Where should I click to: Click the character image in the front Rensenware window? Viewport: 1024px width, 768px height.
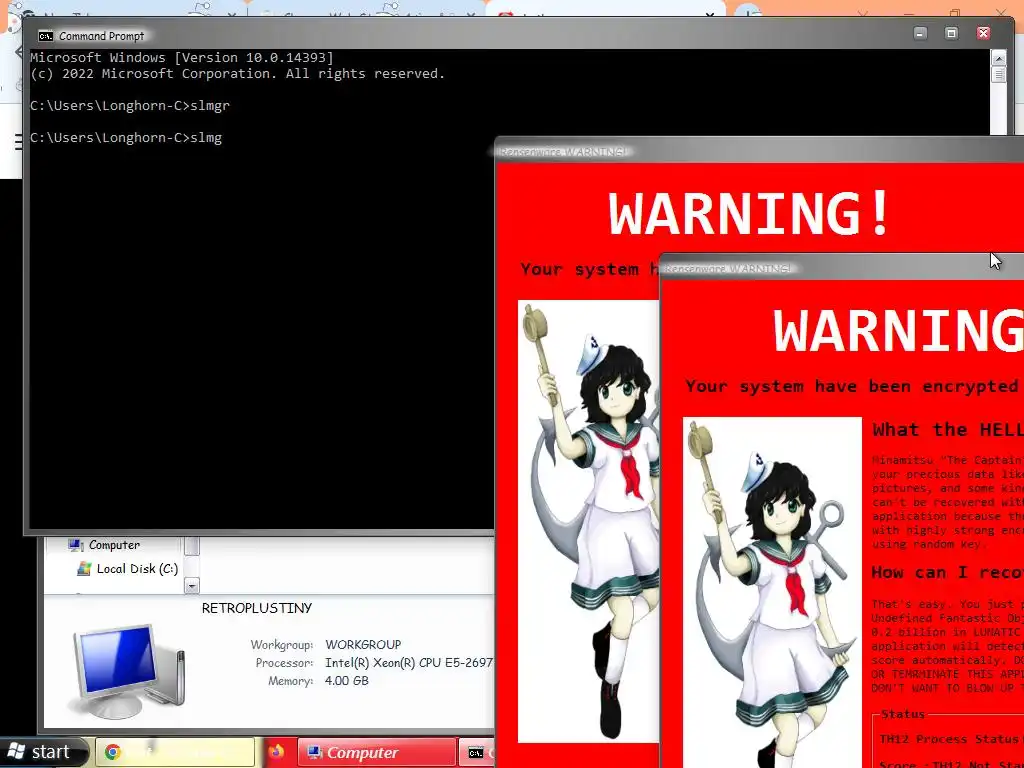tap(773, 592)
